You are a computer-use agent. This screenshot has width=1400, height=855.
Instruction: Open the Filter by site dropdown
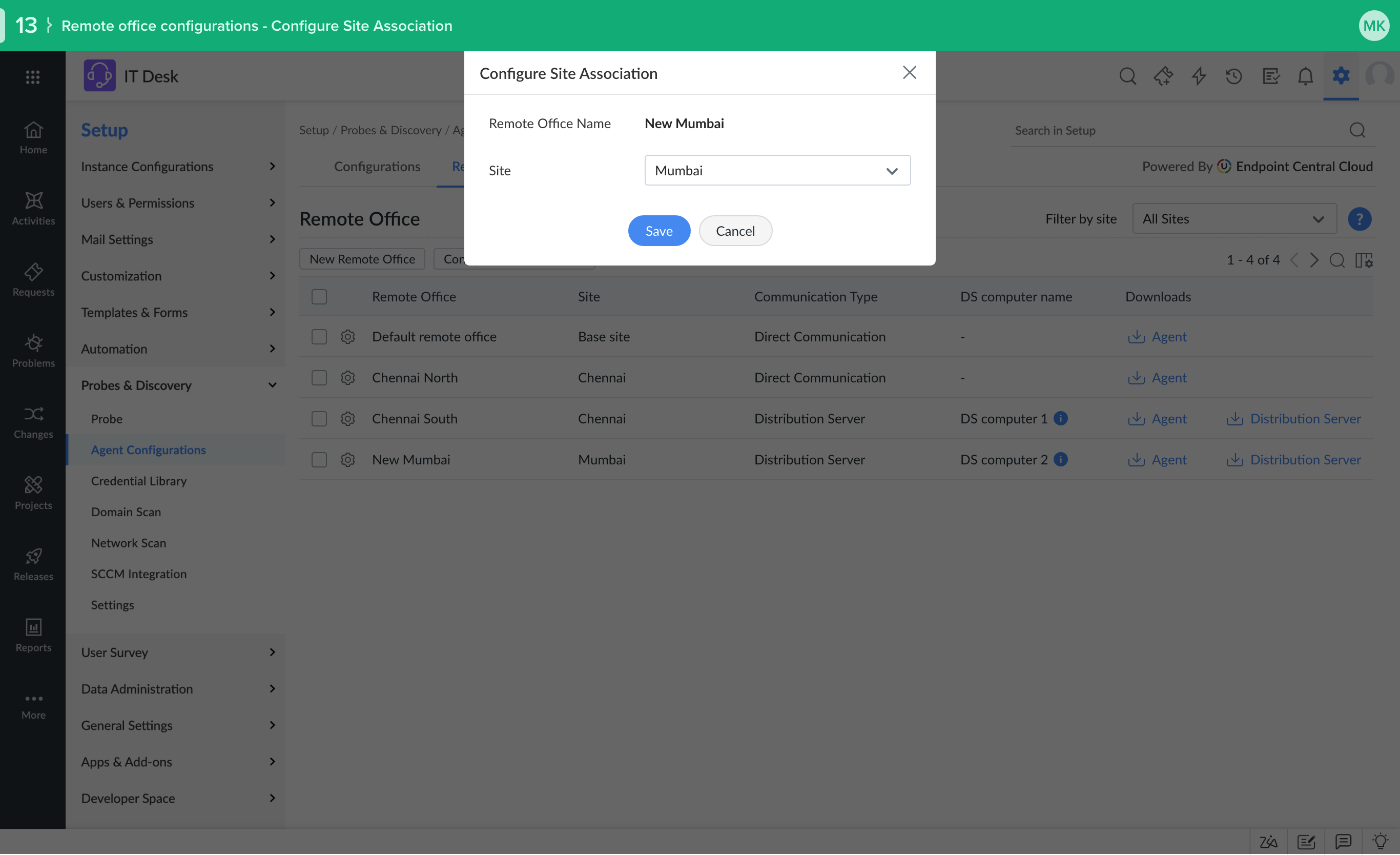tap(1234, 219)
